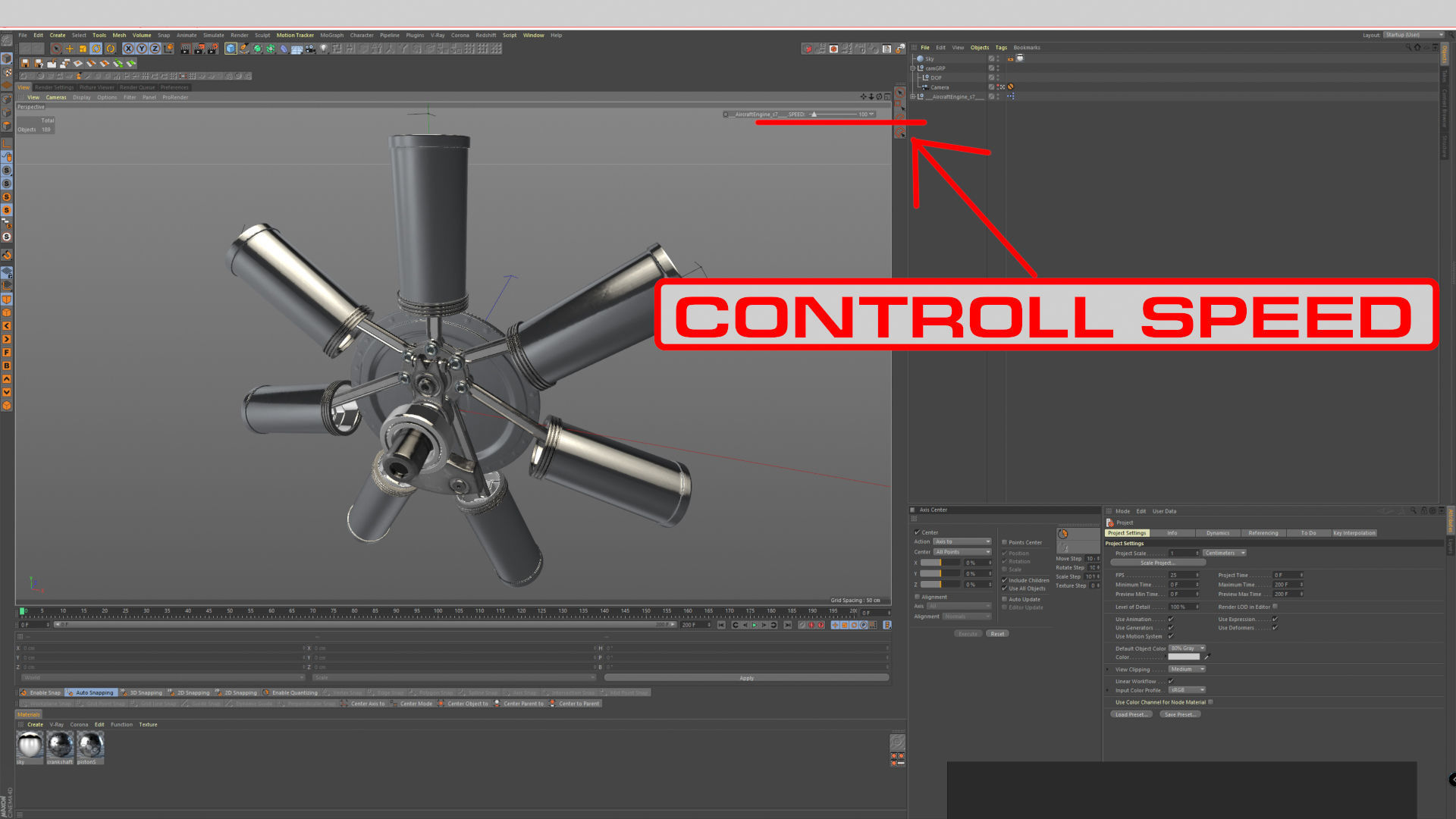Open the Create menu
This screenshot has height=819, width=1456.
[x=58, y=35]
